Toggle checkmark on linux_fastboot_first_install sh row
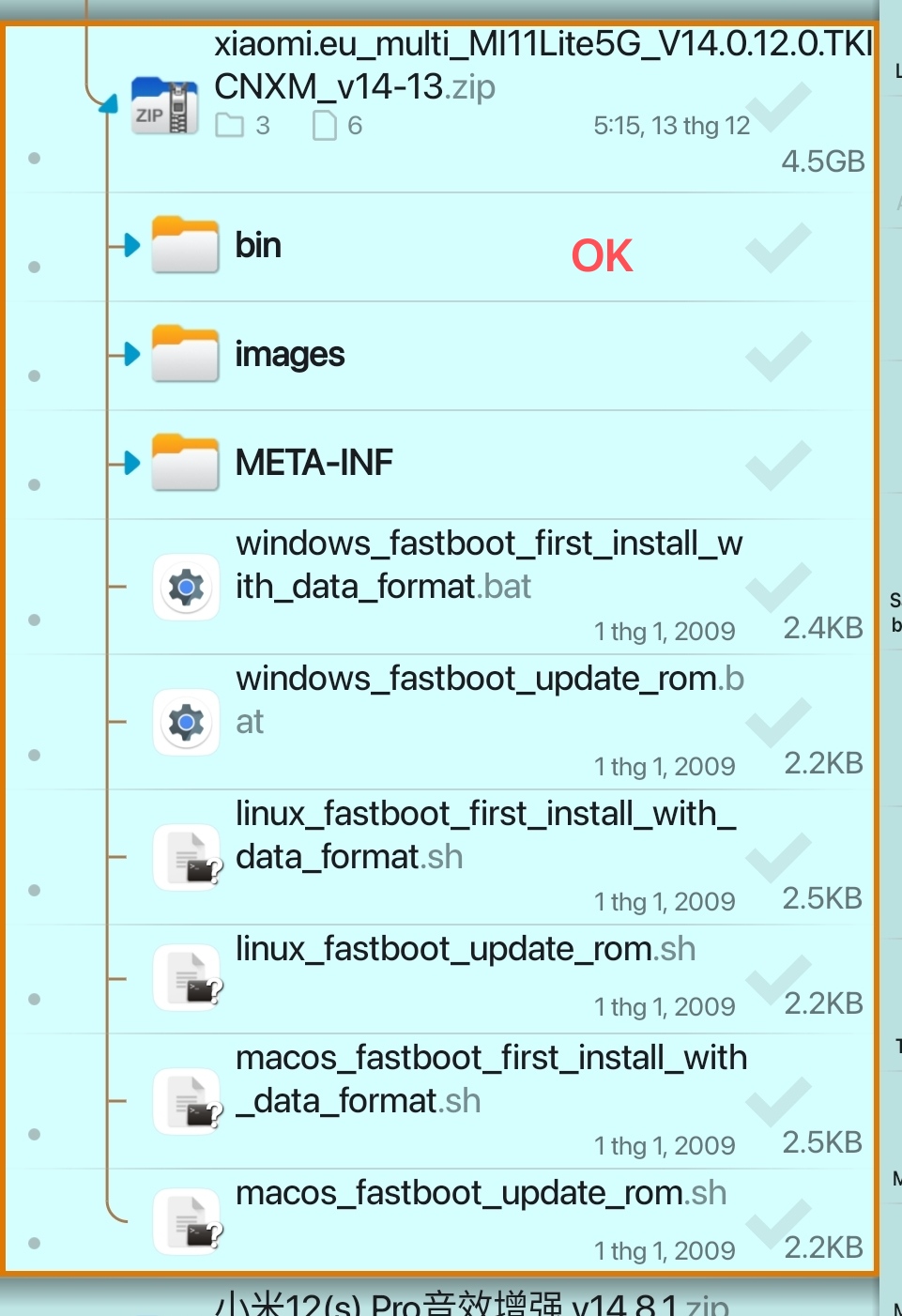This screenshot has height=1316, width=902. coord(778,859)
